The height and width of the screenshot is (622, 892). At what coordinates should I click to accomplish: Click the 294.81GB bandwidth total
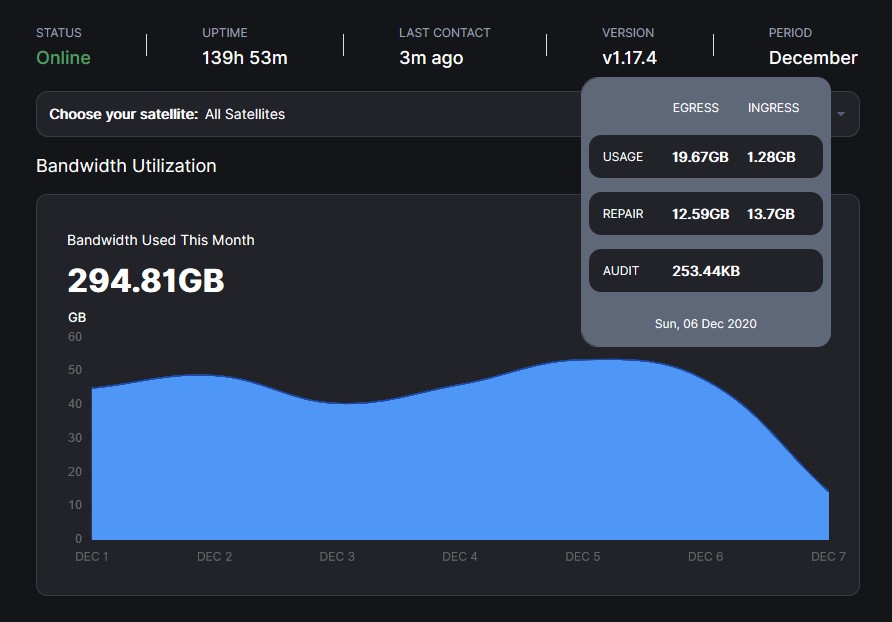pos(146,281)
